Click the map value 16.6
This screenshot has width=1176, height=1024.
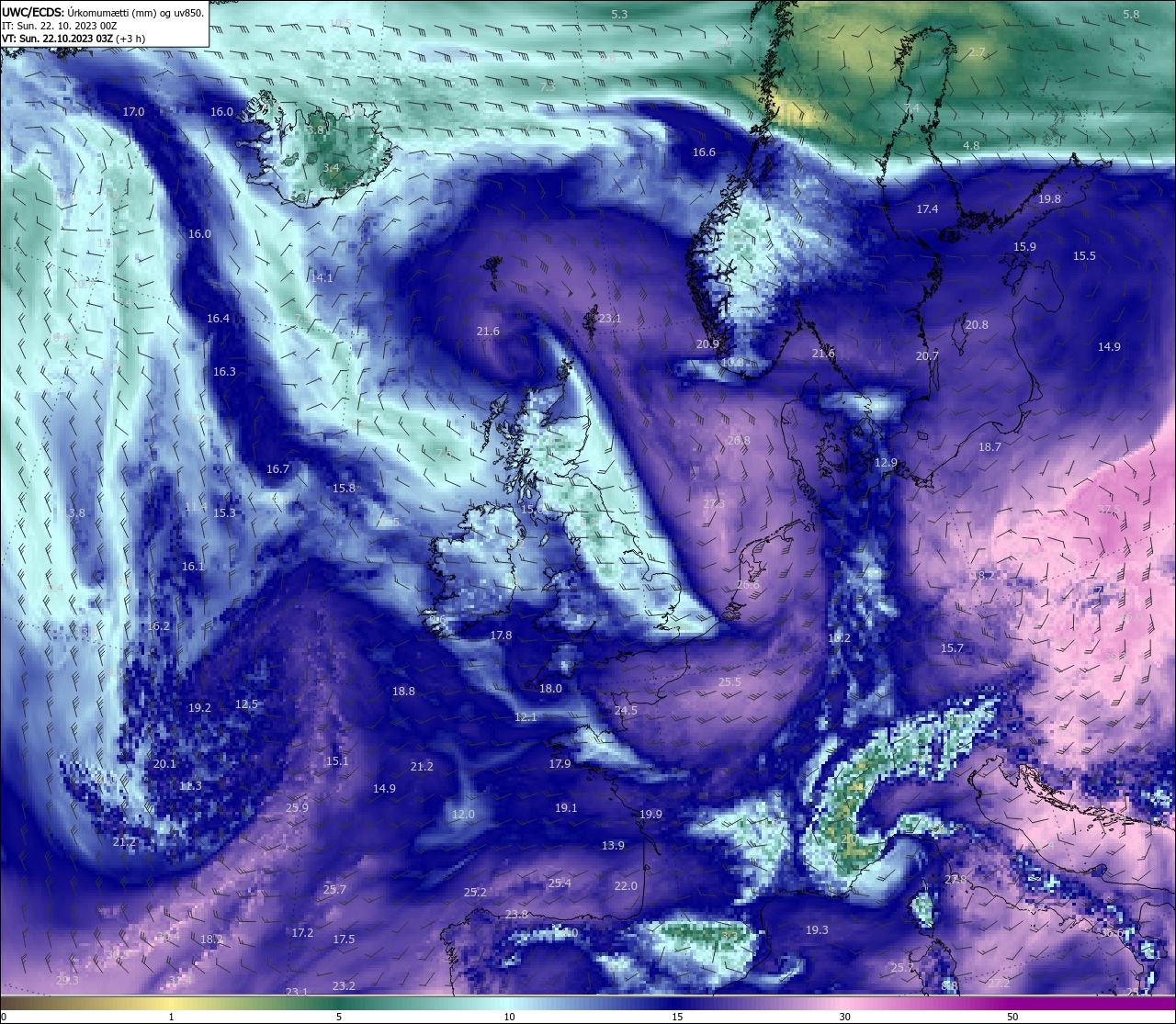pos(704,152)
